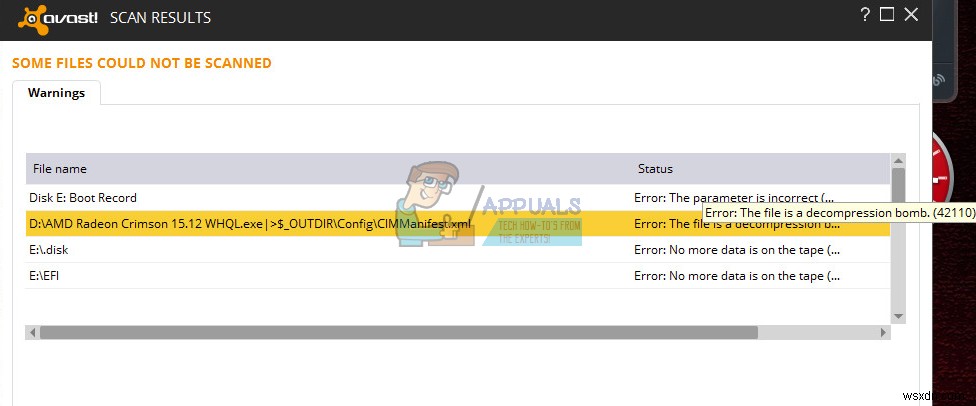The width and height of the screenshot is (976, 406).
Task: Sort by File name column header
Action: coord(60,169)
